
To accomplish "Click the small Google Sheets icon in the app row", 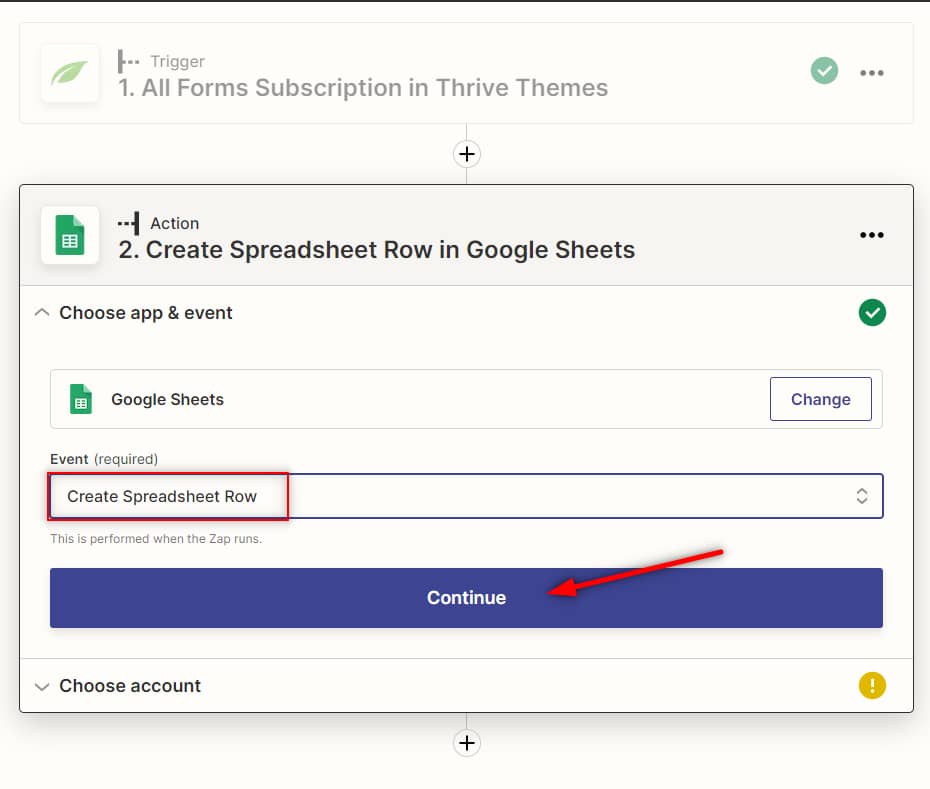I will click(x=81, y=399).
